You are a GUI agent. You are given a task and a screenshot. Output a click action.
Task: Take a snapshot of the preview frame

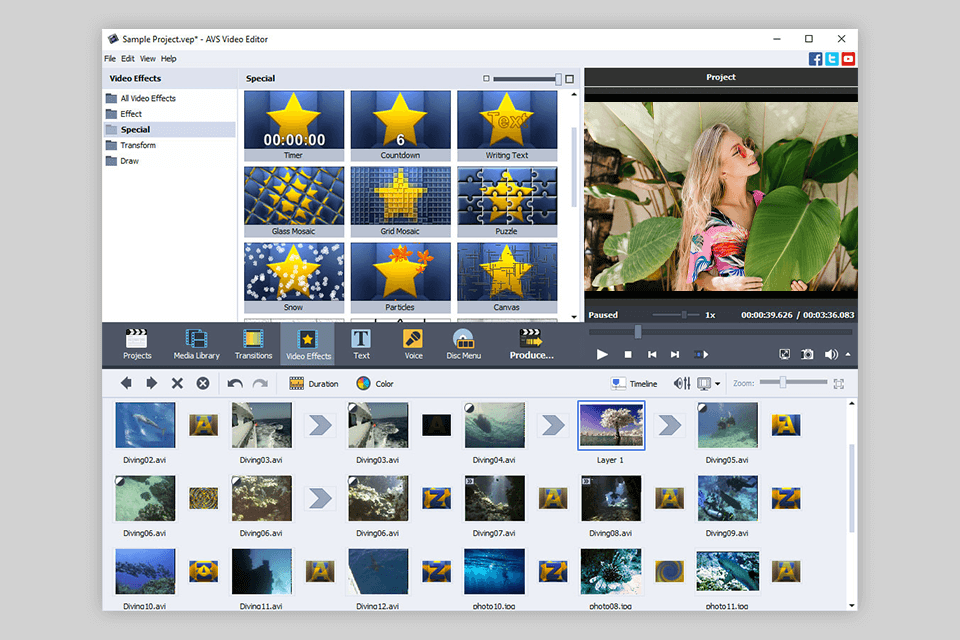(x=808, y=354)
